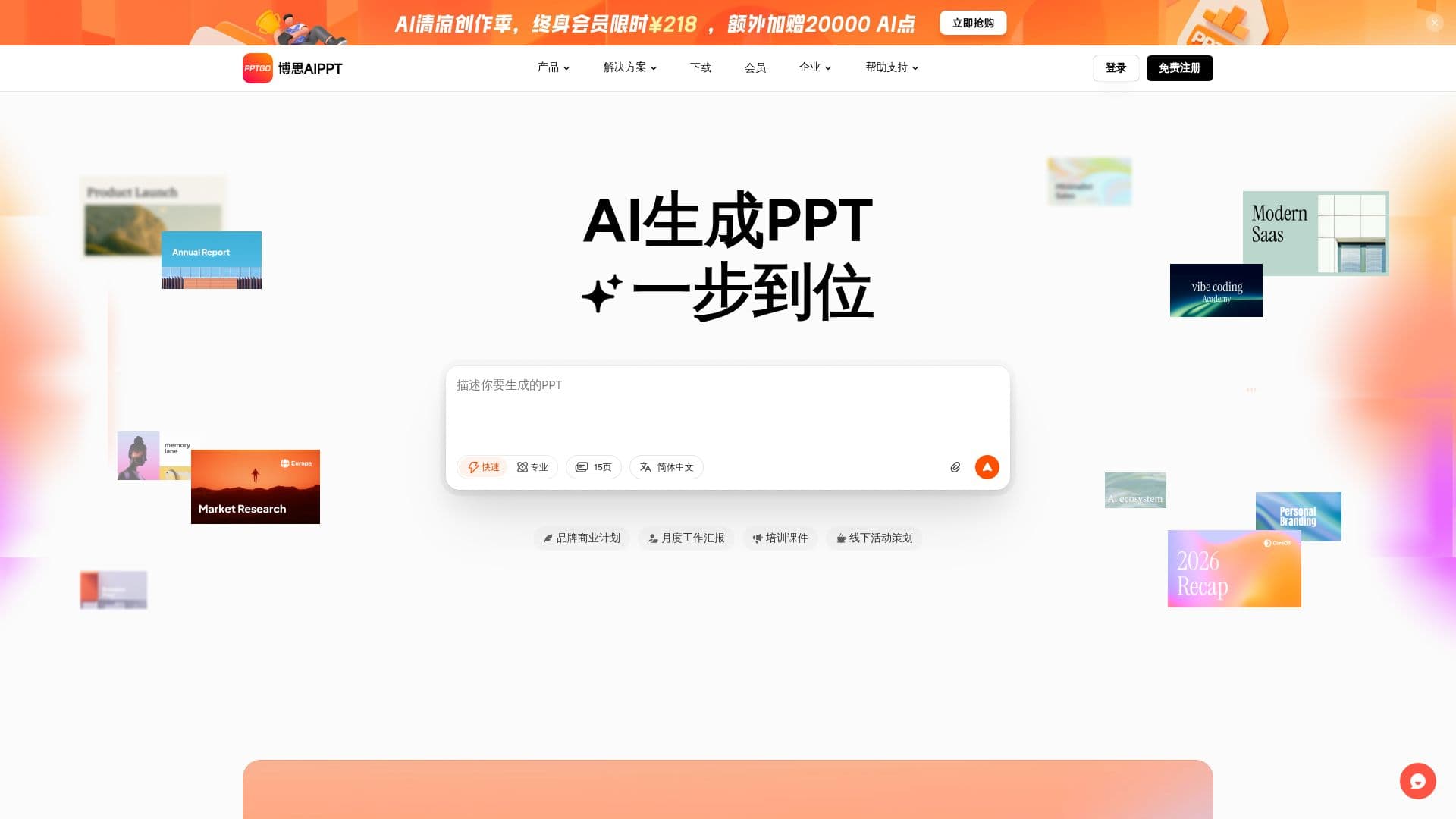
Task: Click the AI ecosystem thumbnail
Action: (x=1135, y=490)
